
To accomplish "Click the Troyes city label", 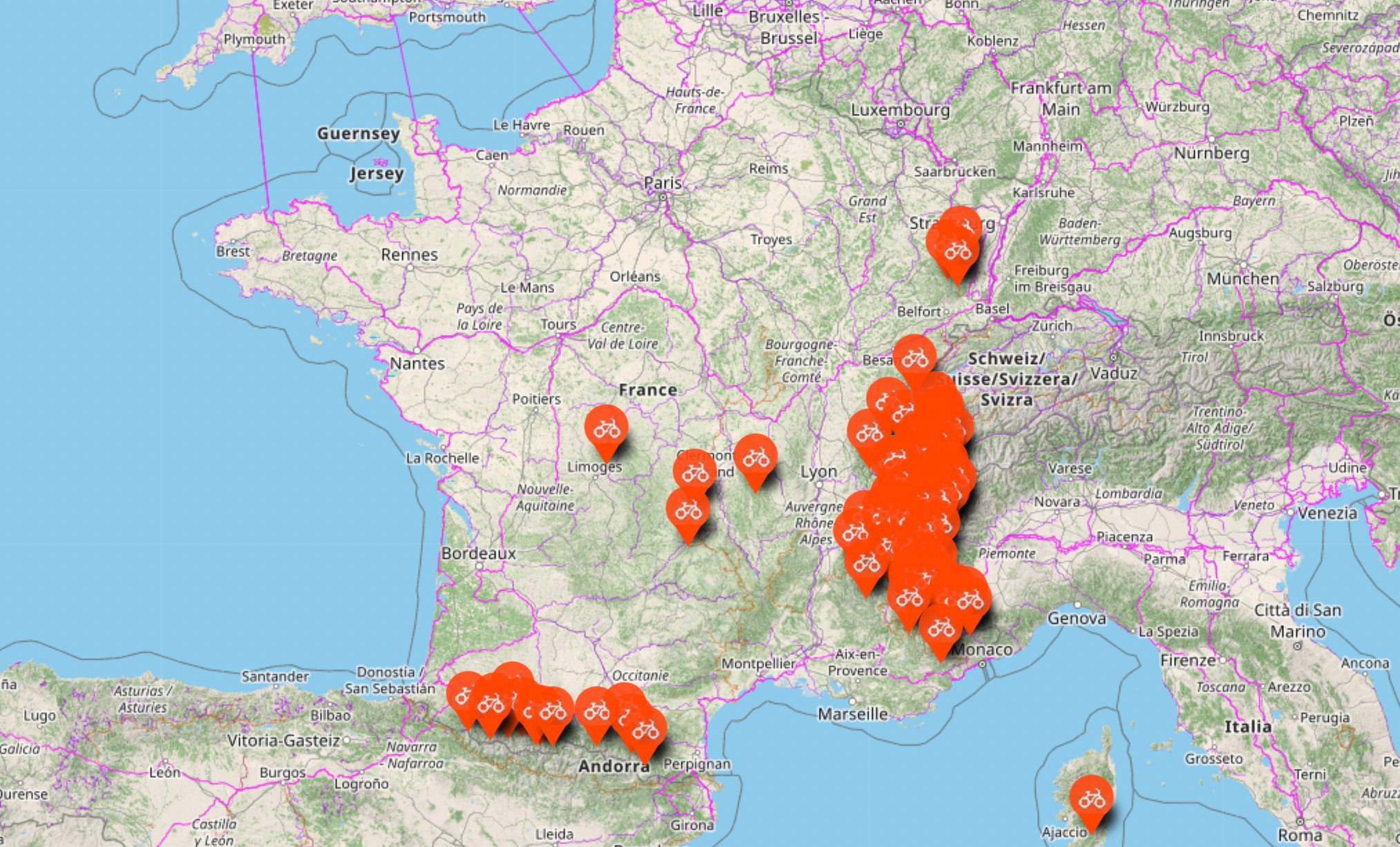I will coord(770,240).
